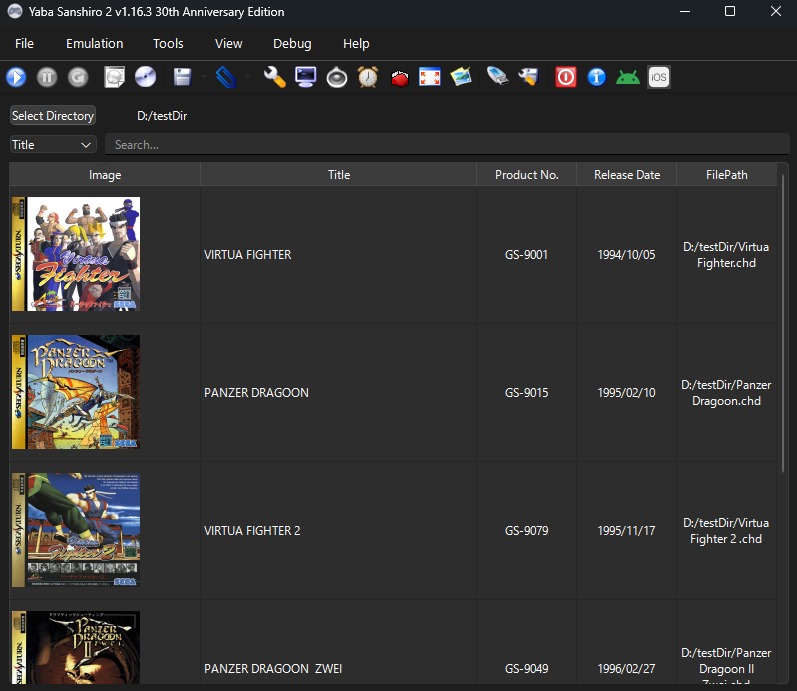Open settings with the wrench icon
The height and width of the screenshot is (691, 797).
pos(274,77)
